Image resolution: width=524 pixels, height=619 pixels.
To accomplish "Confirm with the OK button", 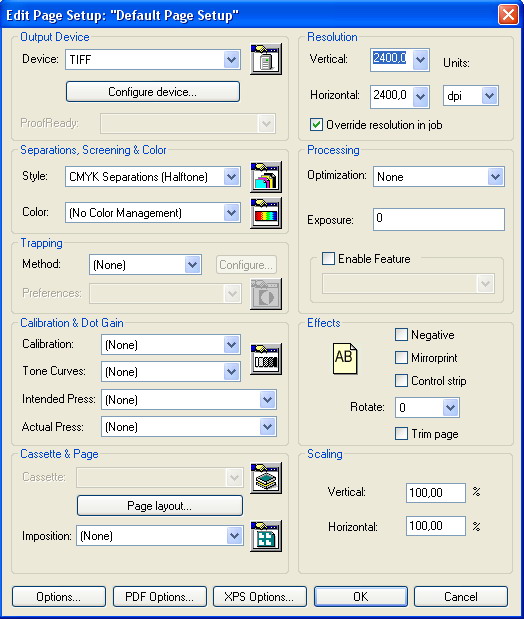I will pos(361,596).
